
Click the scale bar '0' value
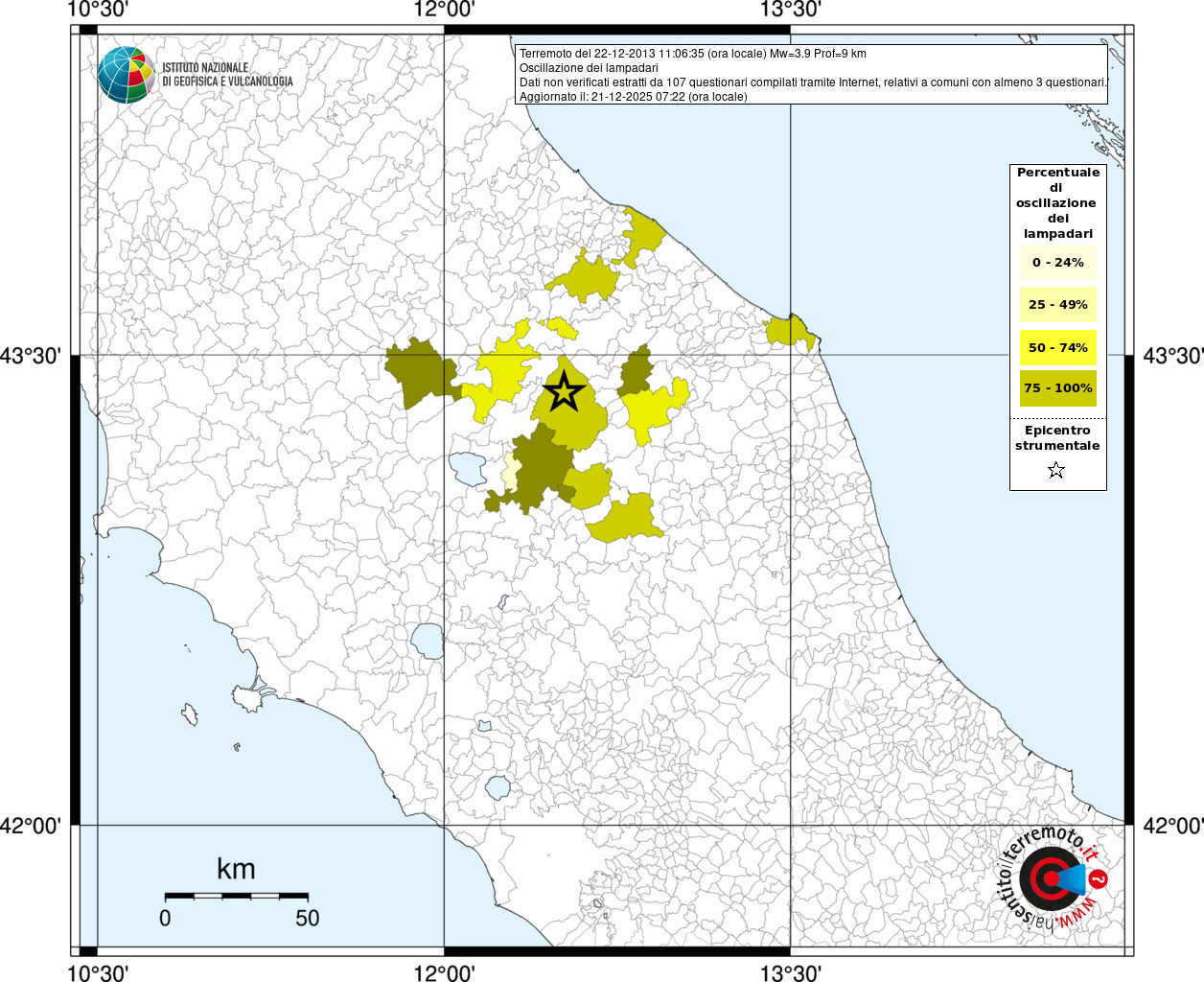[165, 918]
